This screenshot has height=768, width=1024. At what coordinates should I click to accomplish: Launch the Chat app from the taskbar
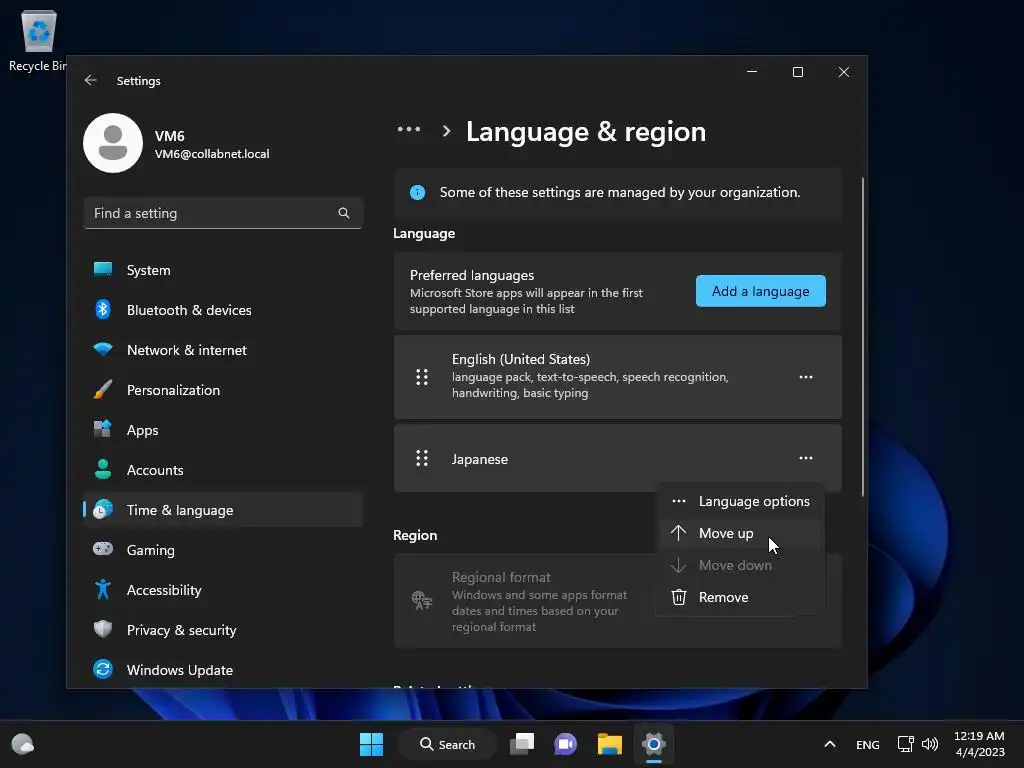566,744
